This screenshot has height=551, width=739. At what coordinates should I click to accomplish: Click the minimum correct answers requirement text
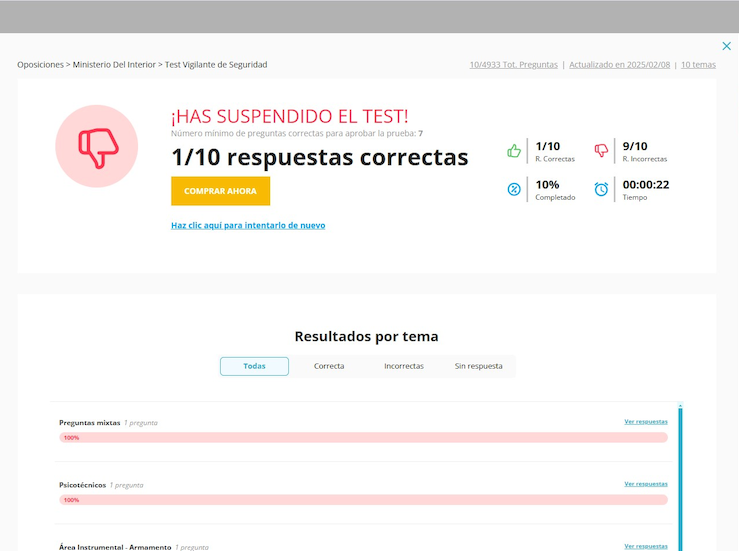coord(297,133)
